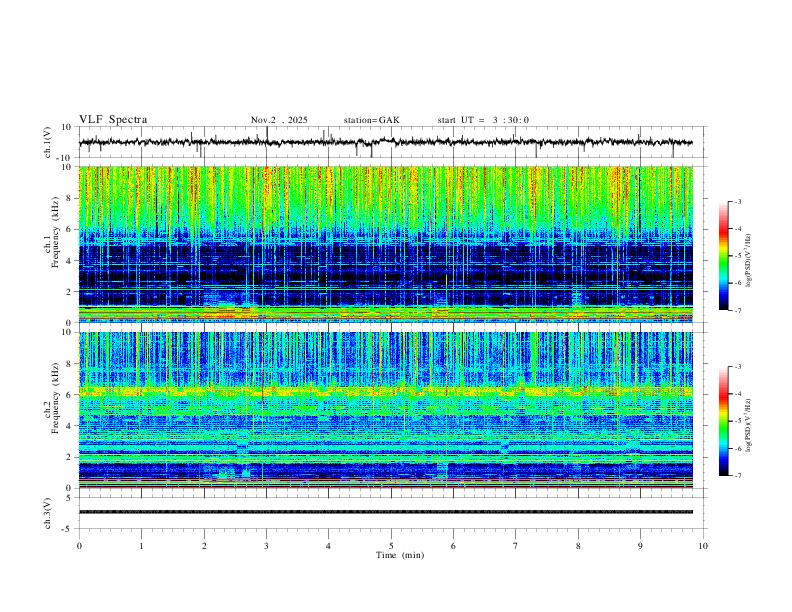Click the black ch.3 signal band
The width and height of the screenshot is (792, 612).
pyautogui.click(x=385, y=512)
